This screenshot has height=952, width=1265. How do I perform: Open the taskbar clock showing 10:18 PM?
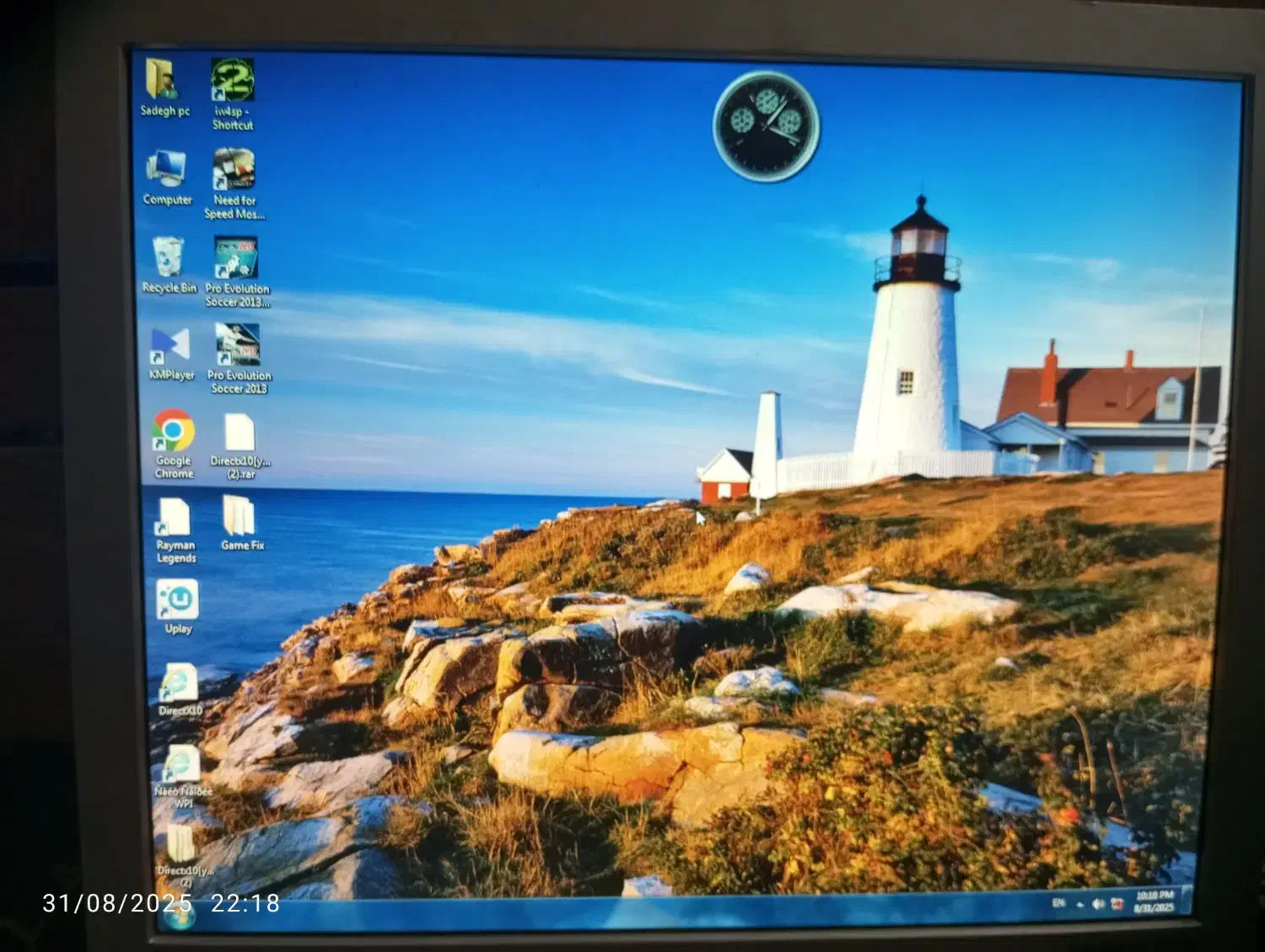1154,901
